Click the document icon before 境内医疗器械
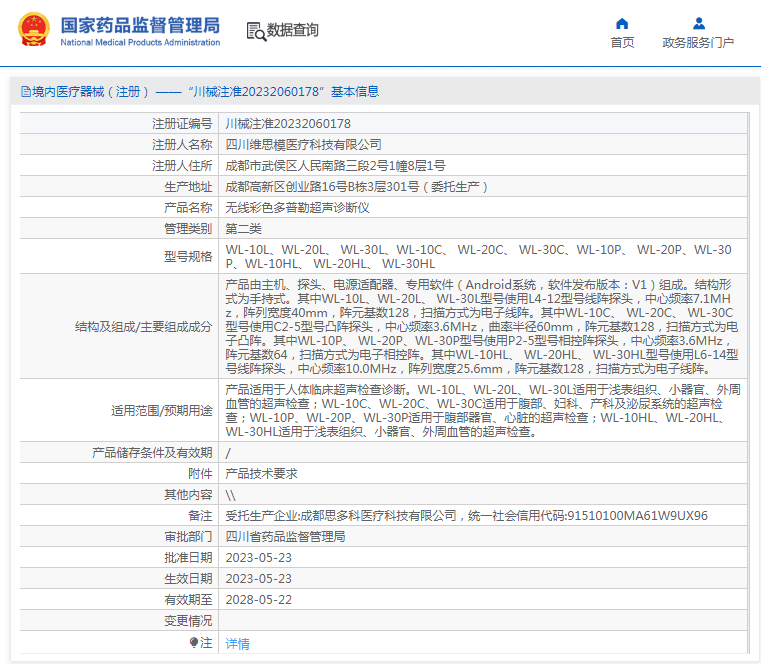Image resolution: width=761 pixels, height=664 pixels. 25,92
